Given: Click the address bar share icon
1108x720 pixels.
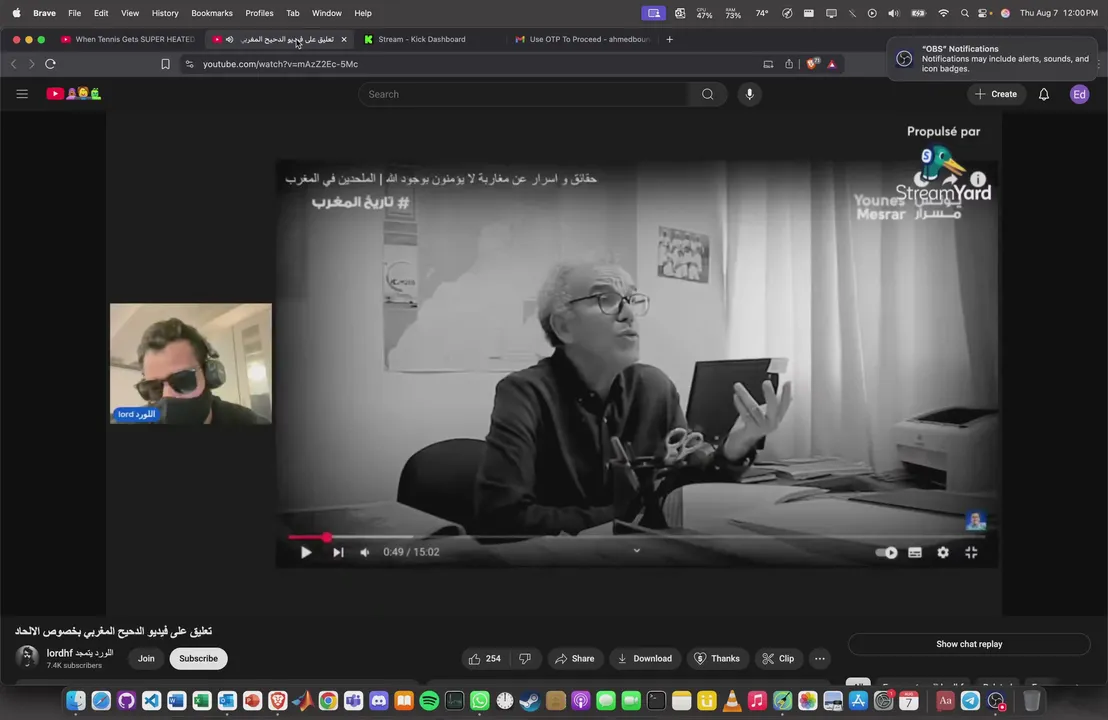Looking at the screenshot, I should coord(789,64).
